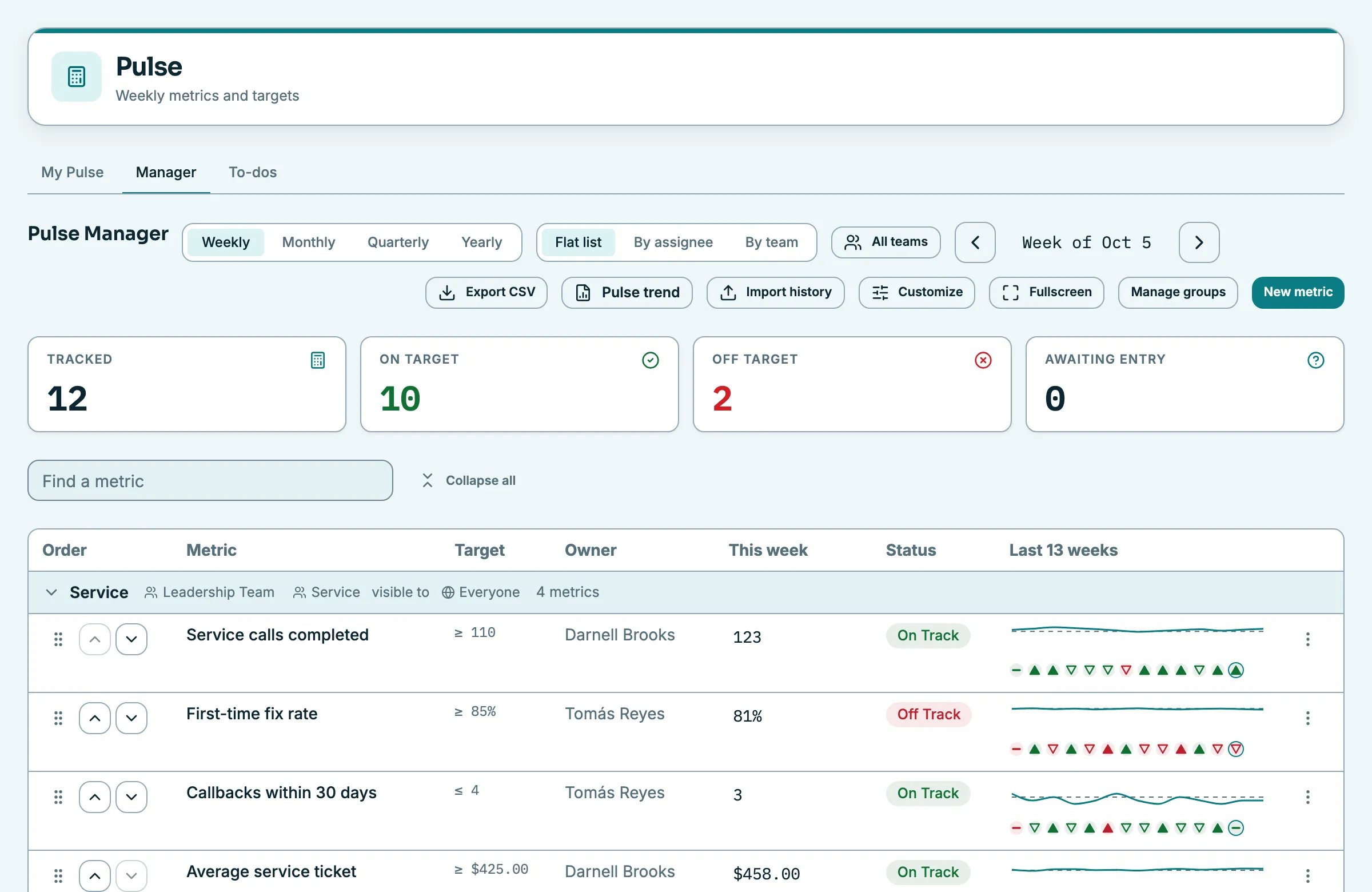1372x892 pixels.
Task: Grab drag handle for First-time fix rate
Action: click(58, 718)
